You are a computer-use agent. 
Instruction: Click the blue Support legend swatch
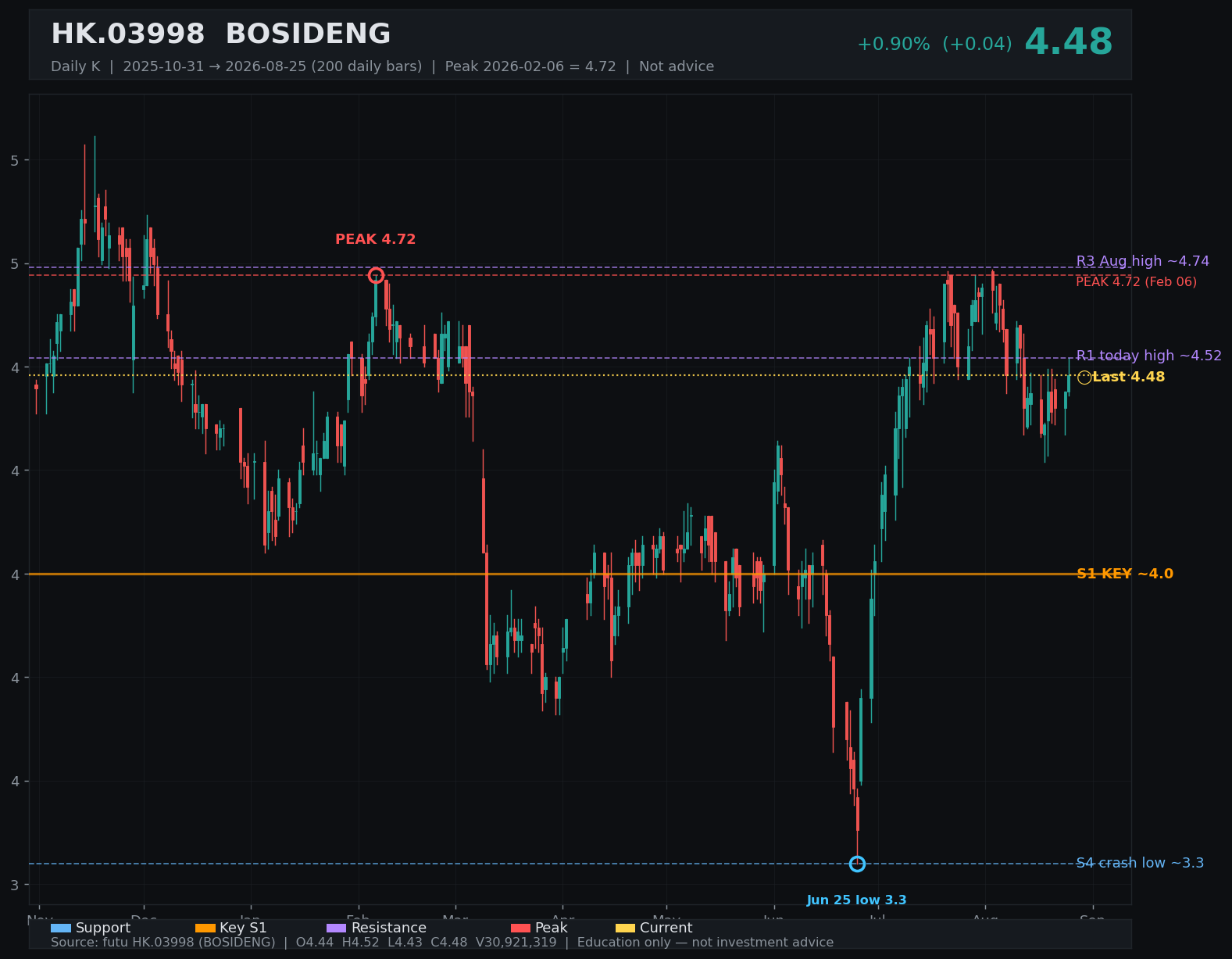[61, 928]
